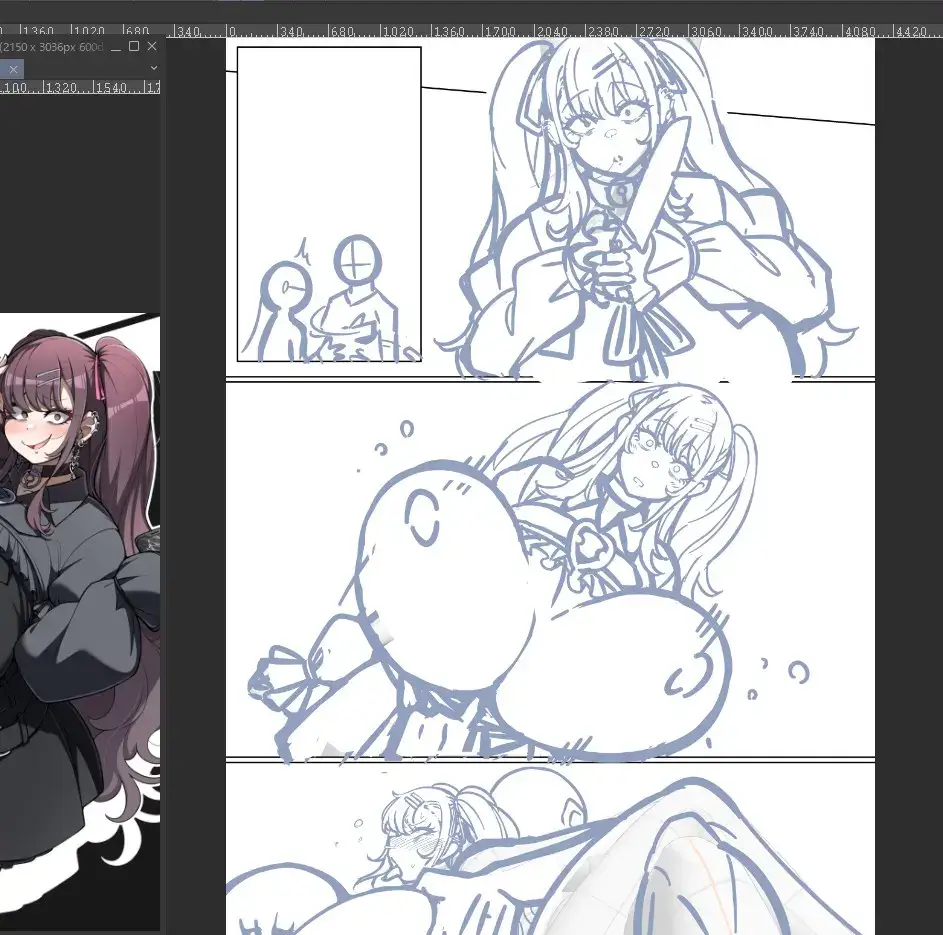Expand the document tab list chevron
Image resolution: width=943 pixels, height=935 pixels.
(153, 68)
